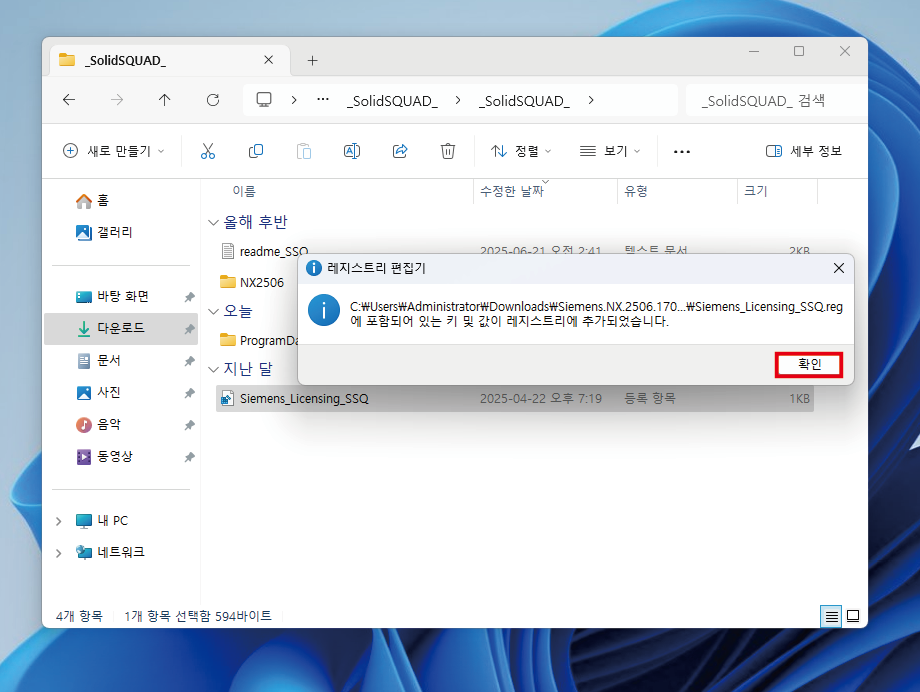Click the pin icon beside 문서

pos(189,361)
